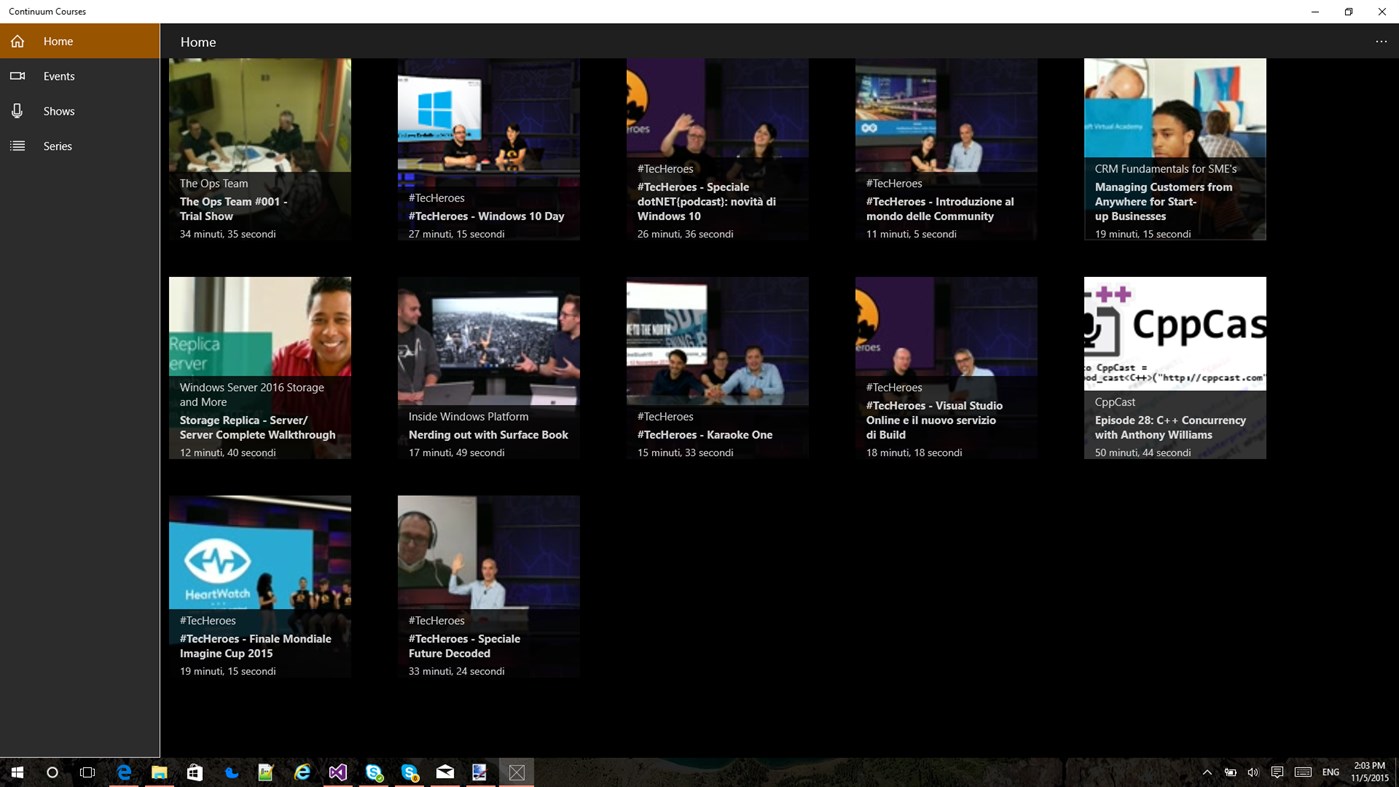Select the #TecHeroes - Karaoke One video
1399x787 pixels.
pyautogui.click(x=718, y=368)
